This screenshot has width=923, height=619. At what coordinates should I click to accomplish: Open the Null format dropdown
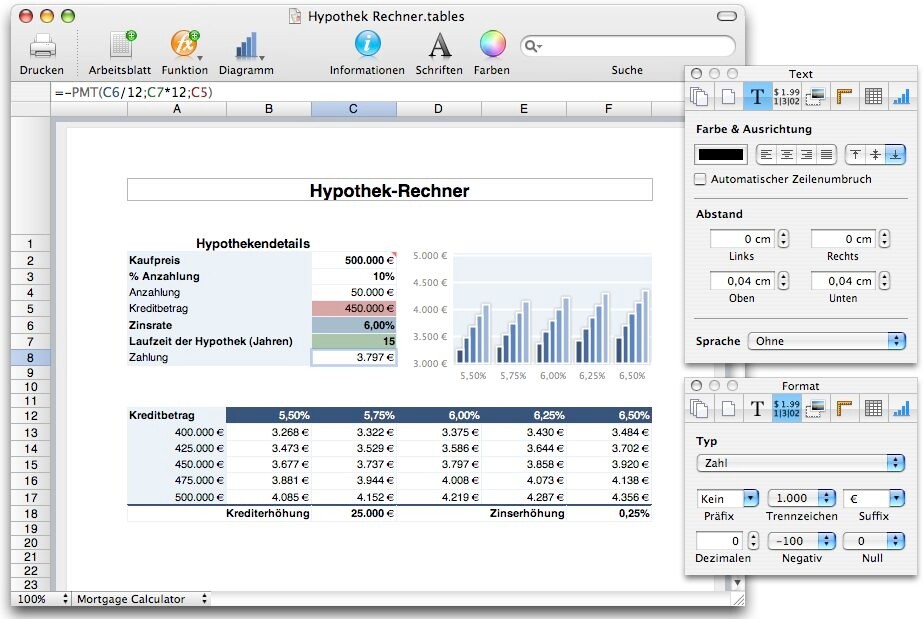874,541
